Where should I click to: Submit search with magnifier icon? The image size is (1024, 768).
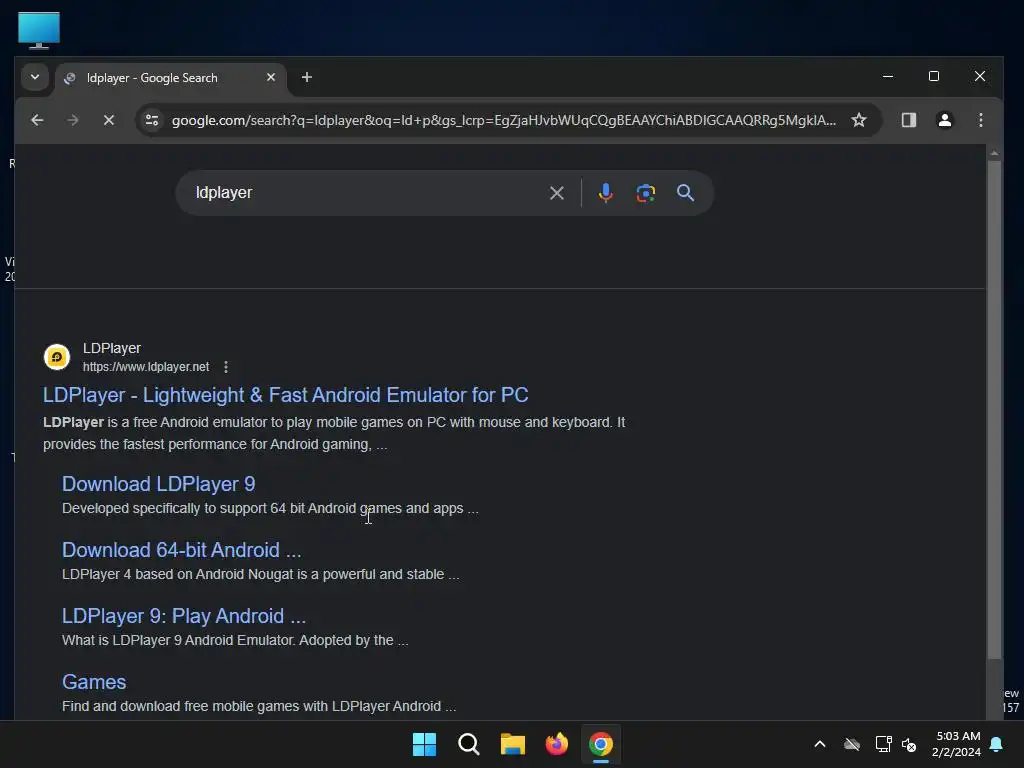click(x=685, y=193)
